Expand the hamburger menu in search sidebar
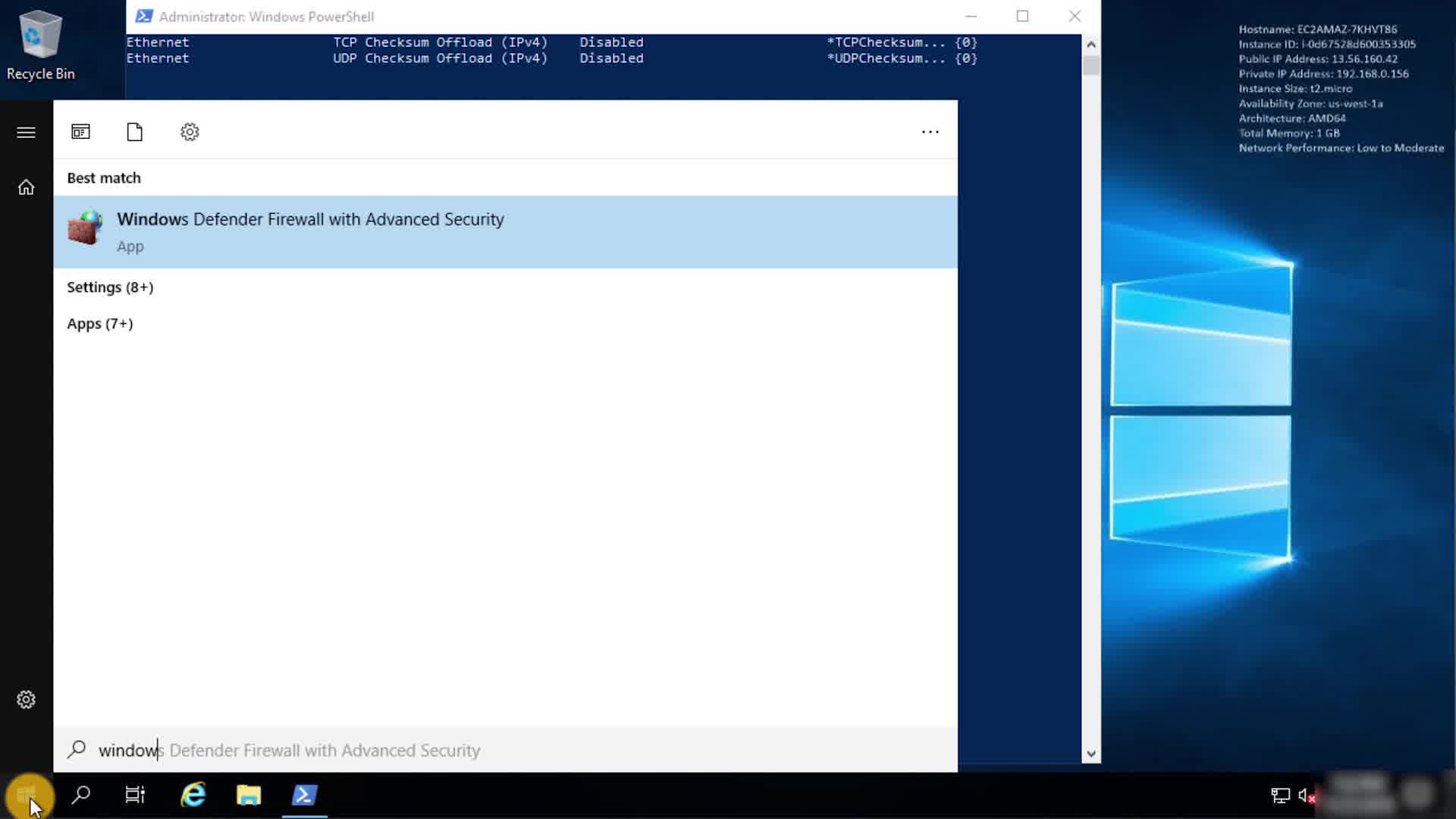Screen dimensions: 1456x819 pos(26,133)
